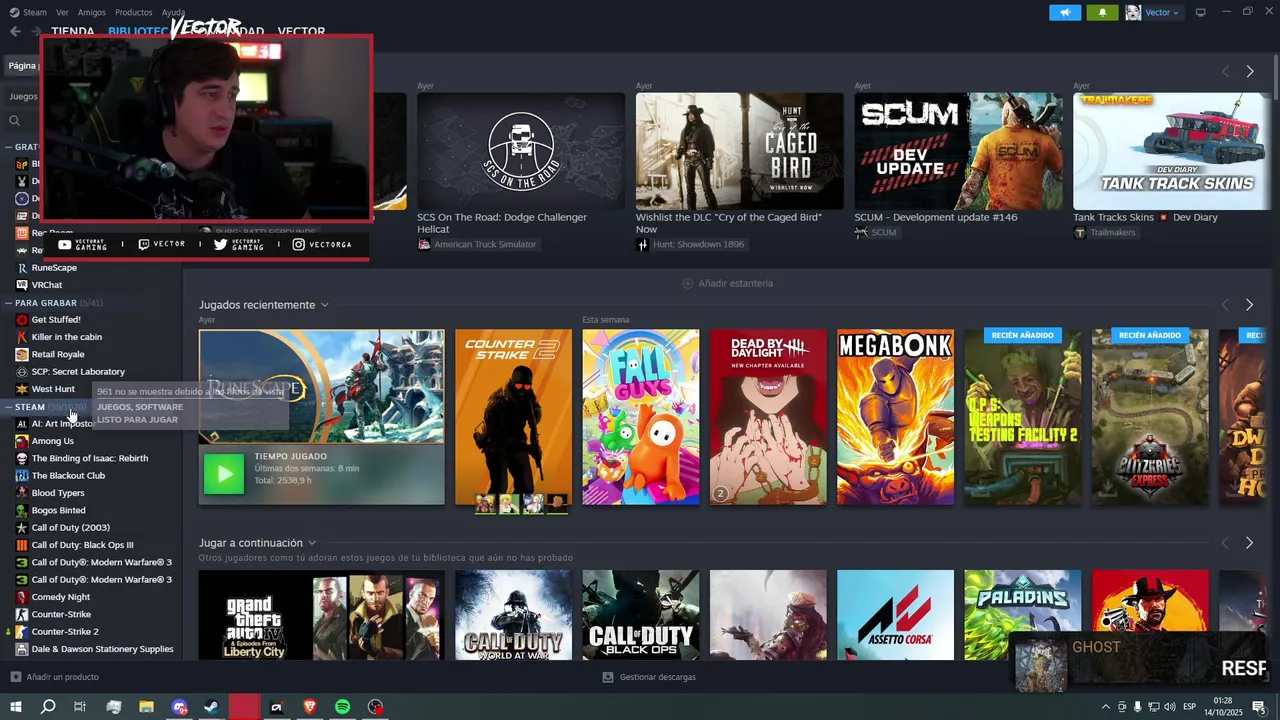Open the announcements megaphone button
The height and width of the screenshot is (720, 1280).
tap(1065, 12)
